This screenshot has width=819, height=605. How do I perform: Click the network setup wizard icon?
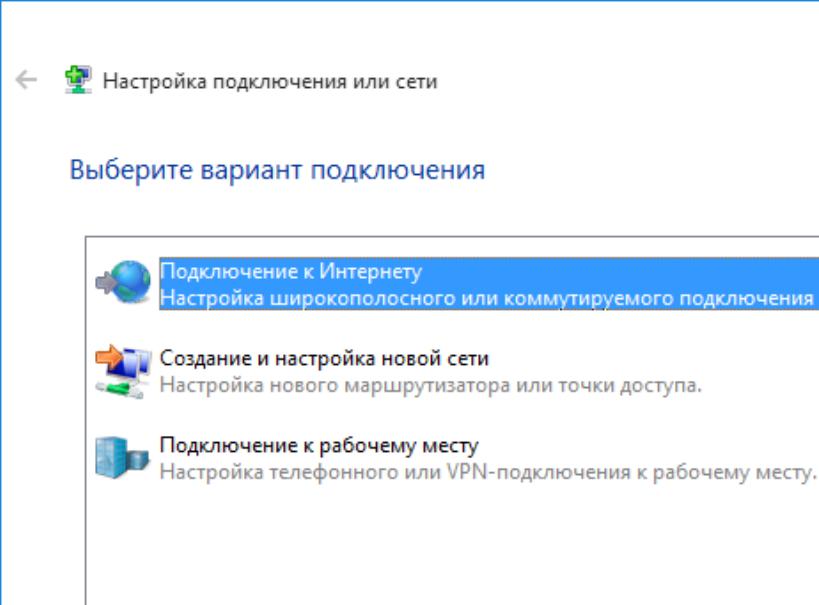coord(78,80)
